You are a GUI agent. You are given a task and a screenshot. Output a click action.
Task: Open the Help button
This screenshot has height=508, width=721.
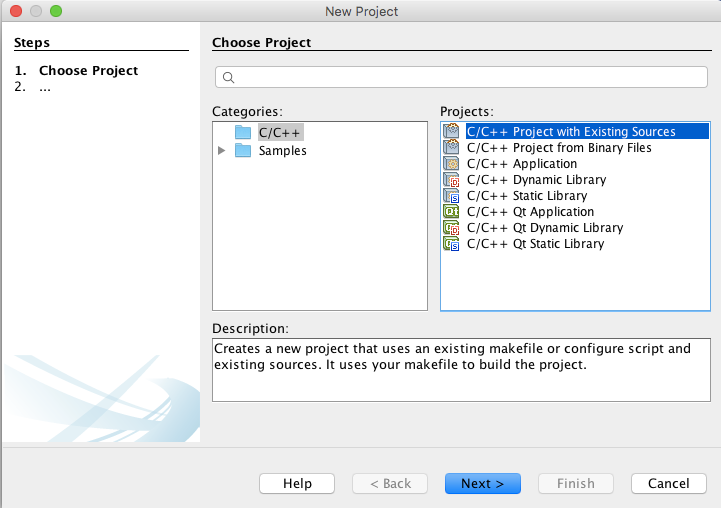[297, 484]
